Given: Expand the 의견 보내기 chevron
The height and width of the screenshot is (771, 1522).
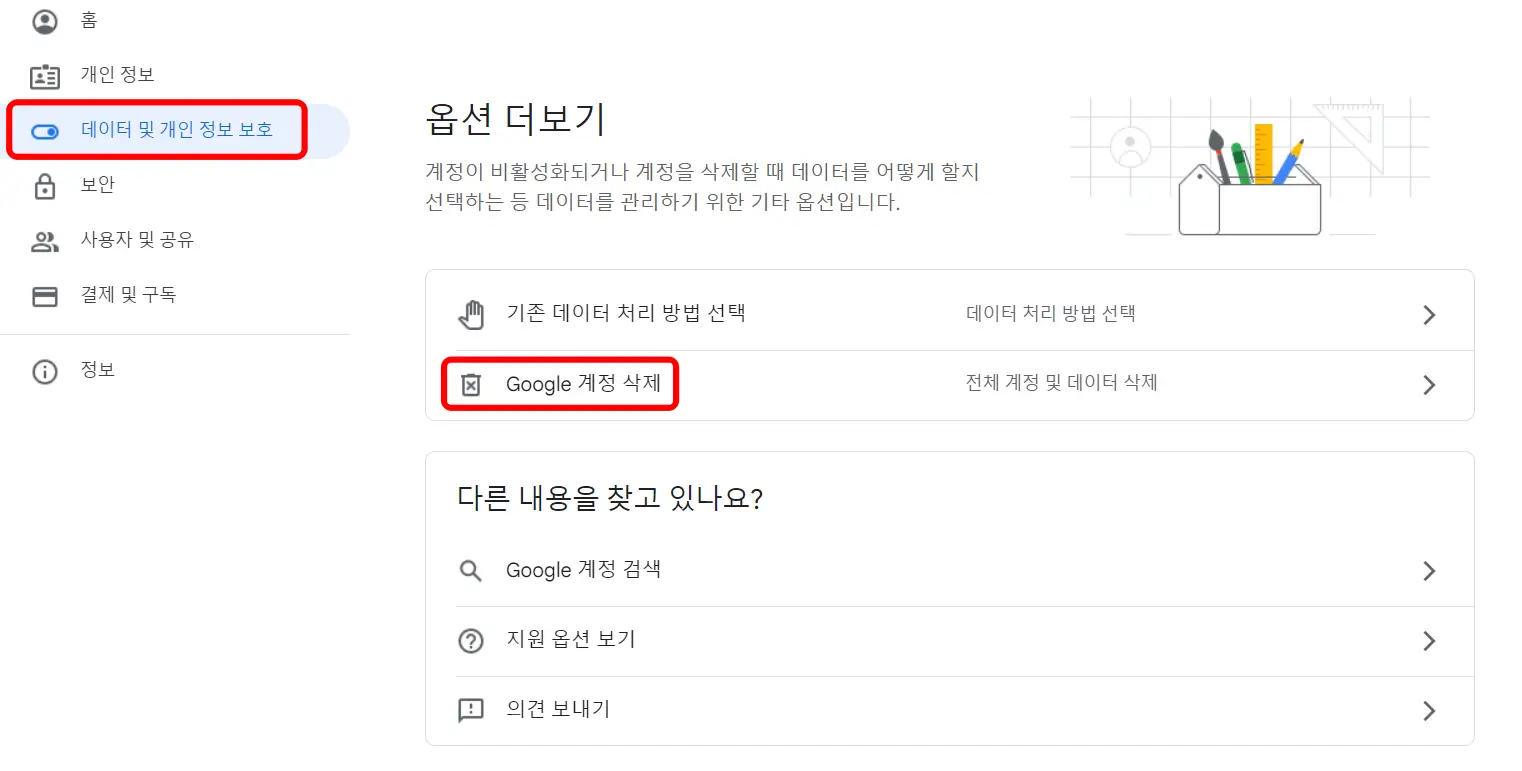Looking at the screenshot, I should coord(1430,710).
